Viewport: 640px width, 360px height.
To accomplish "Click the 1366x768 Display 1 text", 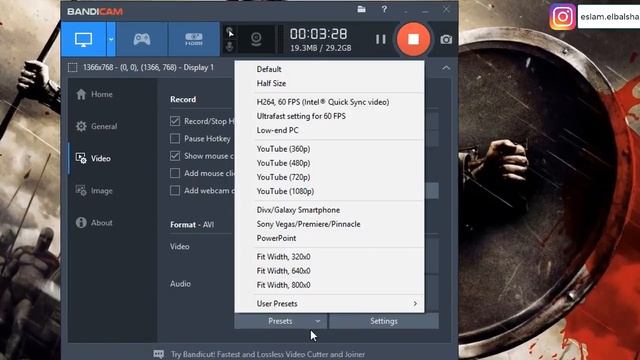I will point(148,67).
